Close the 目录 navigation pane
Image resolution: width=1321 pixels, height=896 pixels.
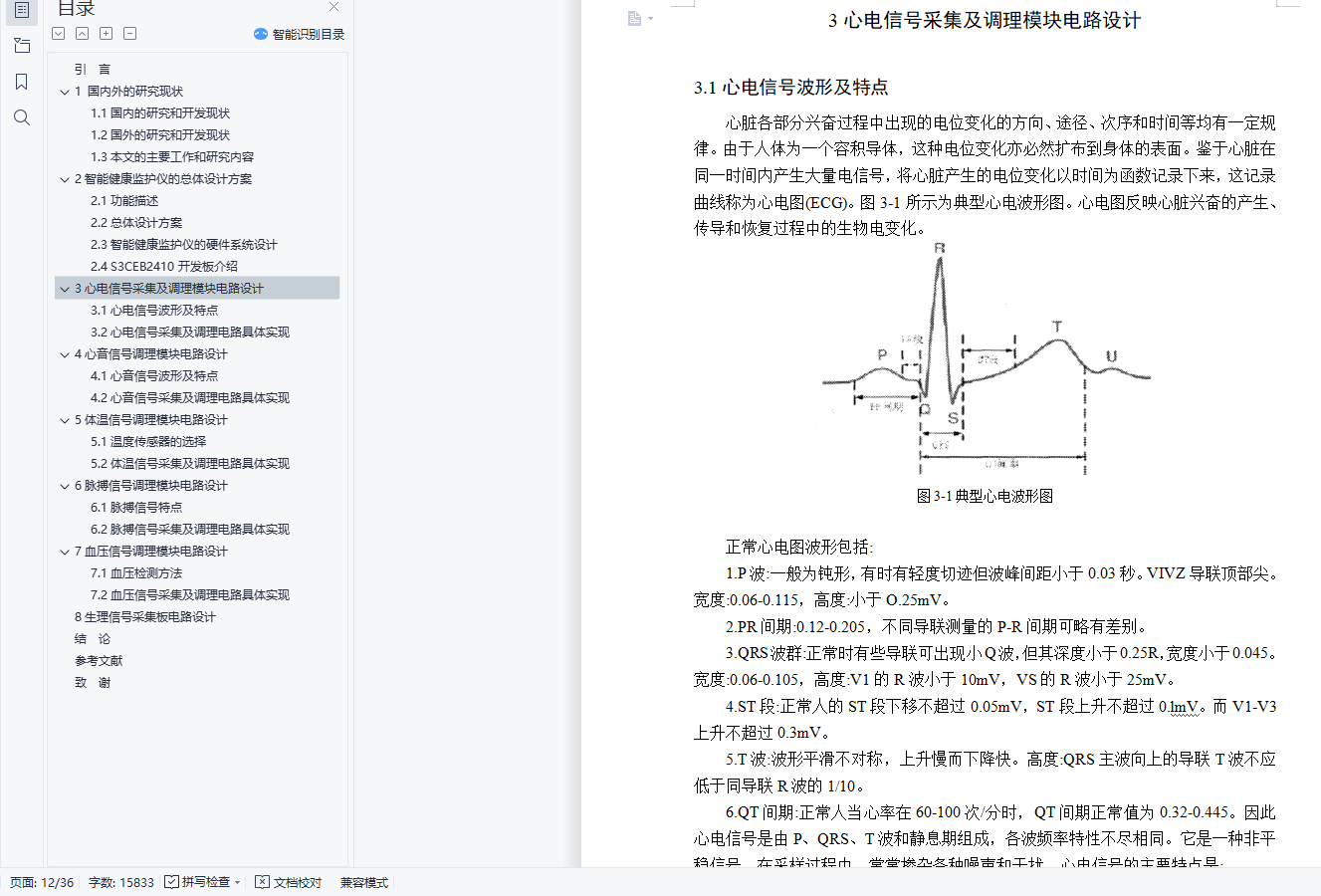334,7
